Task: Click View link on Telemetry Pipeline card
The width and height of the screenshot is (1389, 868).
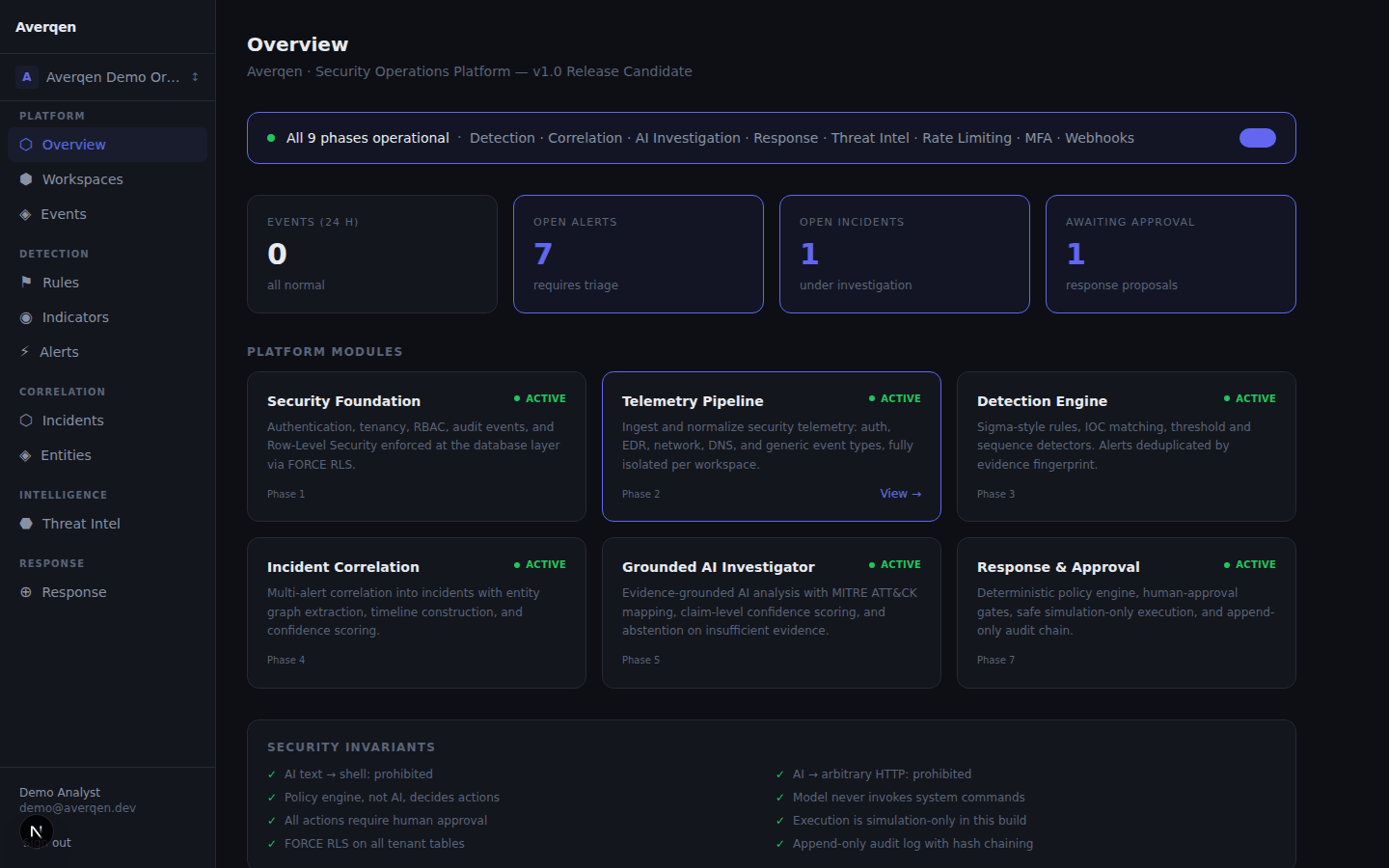Action: click(900, 494)
